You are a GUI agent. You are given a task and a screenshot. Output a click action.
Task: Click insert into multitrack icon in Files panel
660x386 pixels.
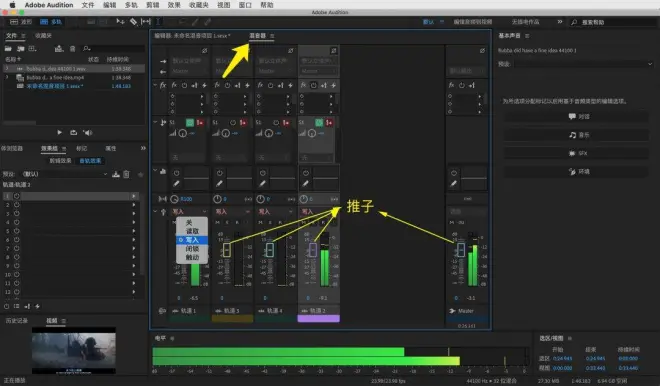coord(59,49)
